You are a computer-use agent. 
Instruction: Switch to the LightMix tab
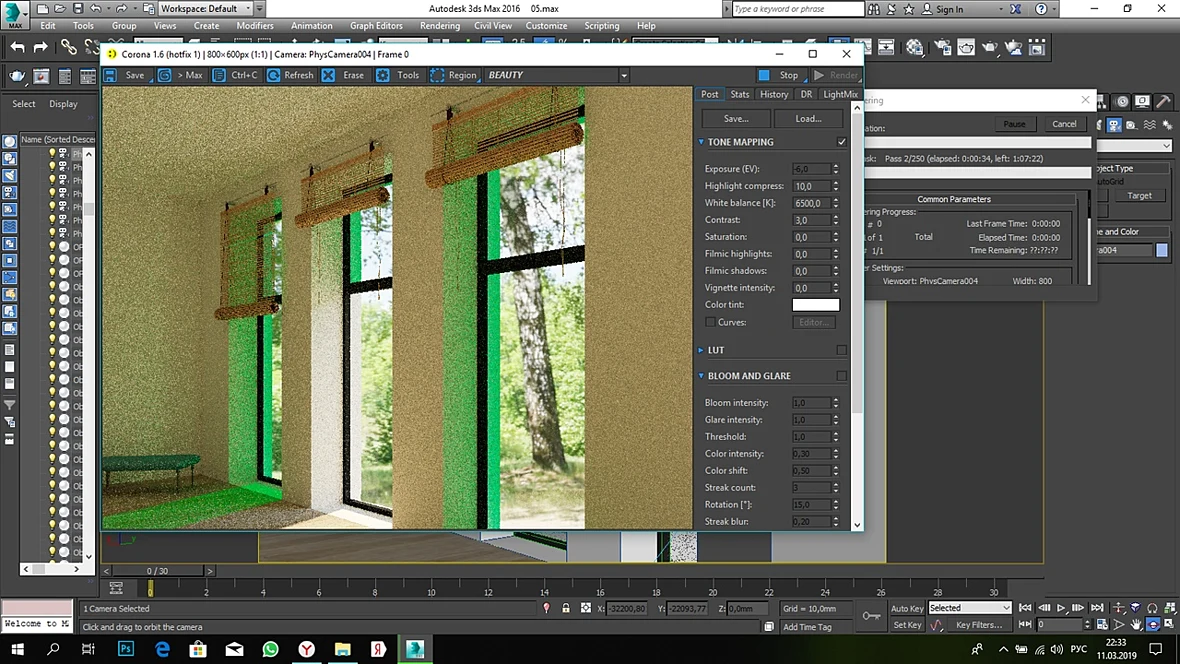click(x=840, y=94)
